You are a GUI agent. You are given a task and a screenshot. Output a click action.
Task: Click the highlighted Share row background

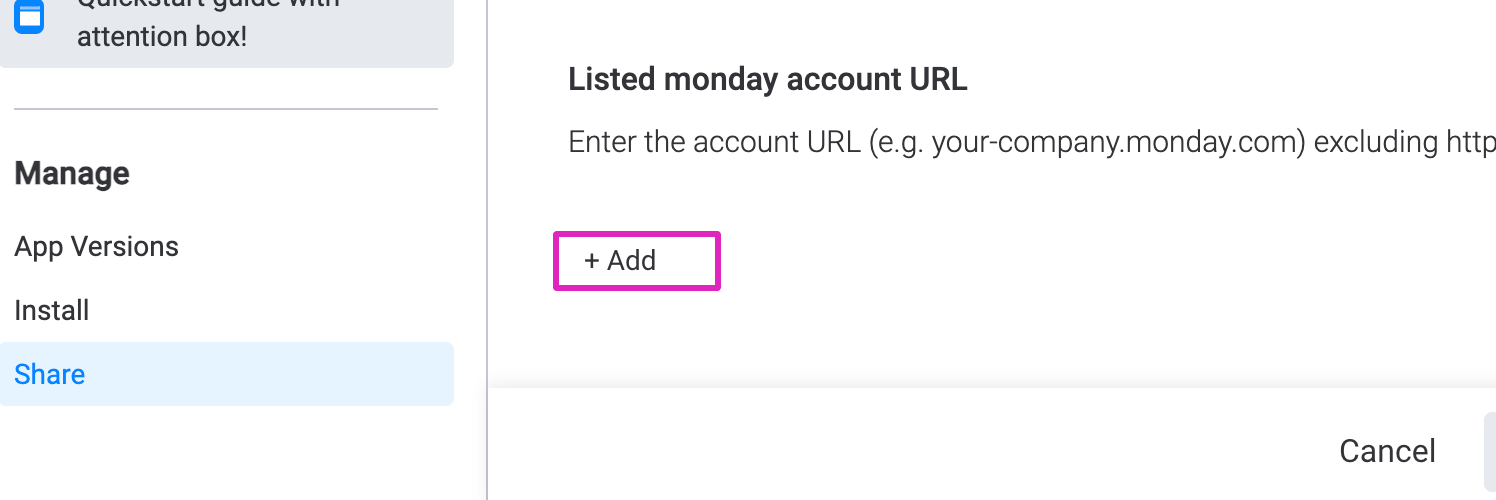point(227,374)
